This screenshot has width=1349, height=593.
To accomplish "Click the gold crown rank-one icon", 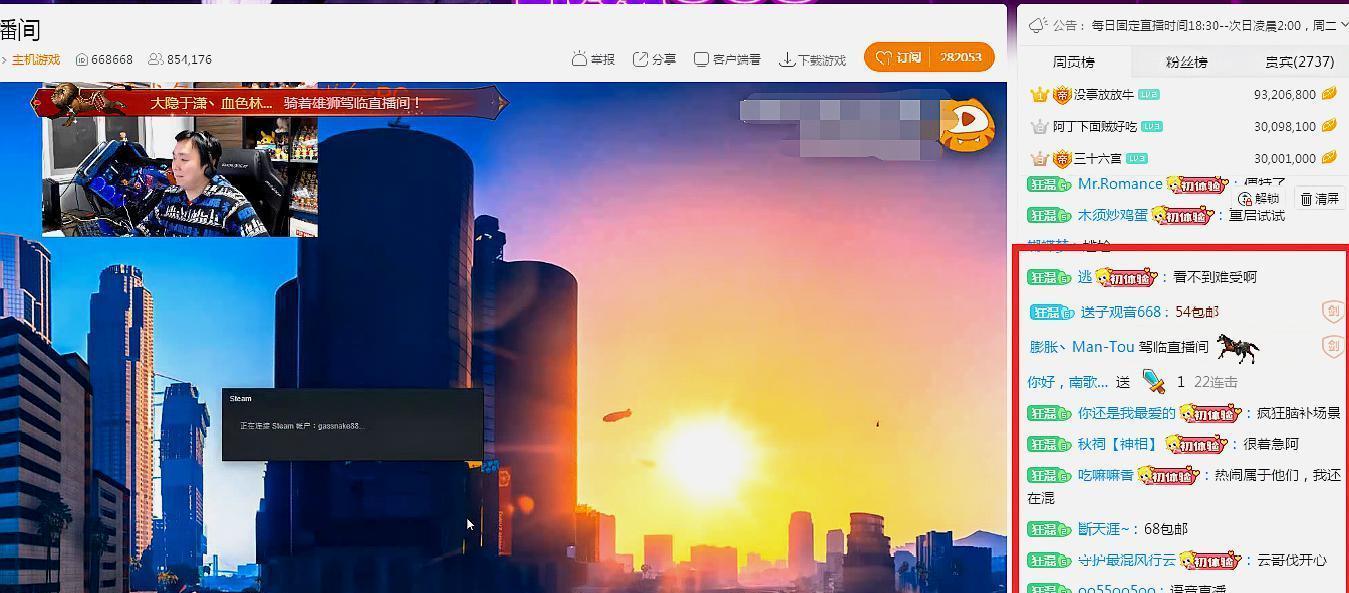I will click(x=1040, y=95).
